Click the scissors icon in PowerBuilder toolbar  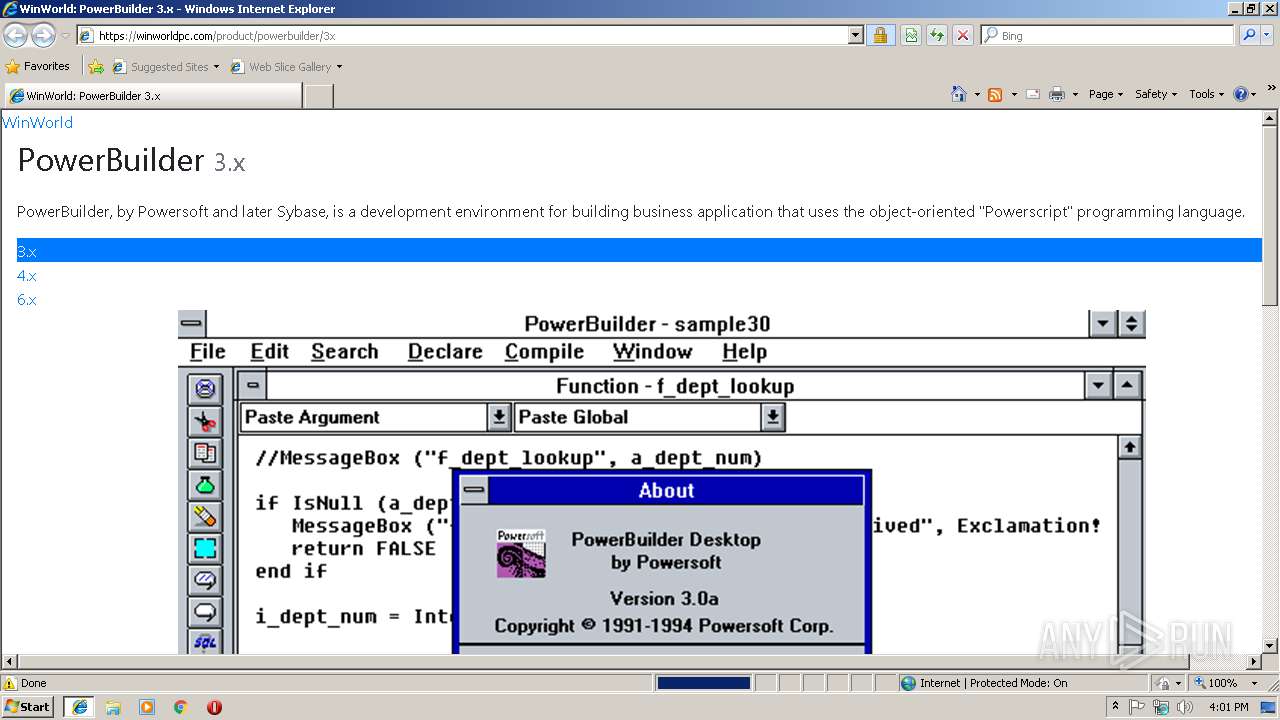(x=205, y=421)
